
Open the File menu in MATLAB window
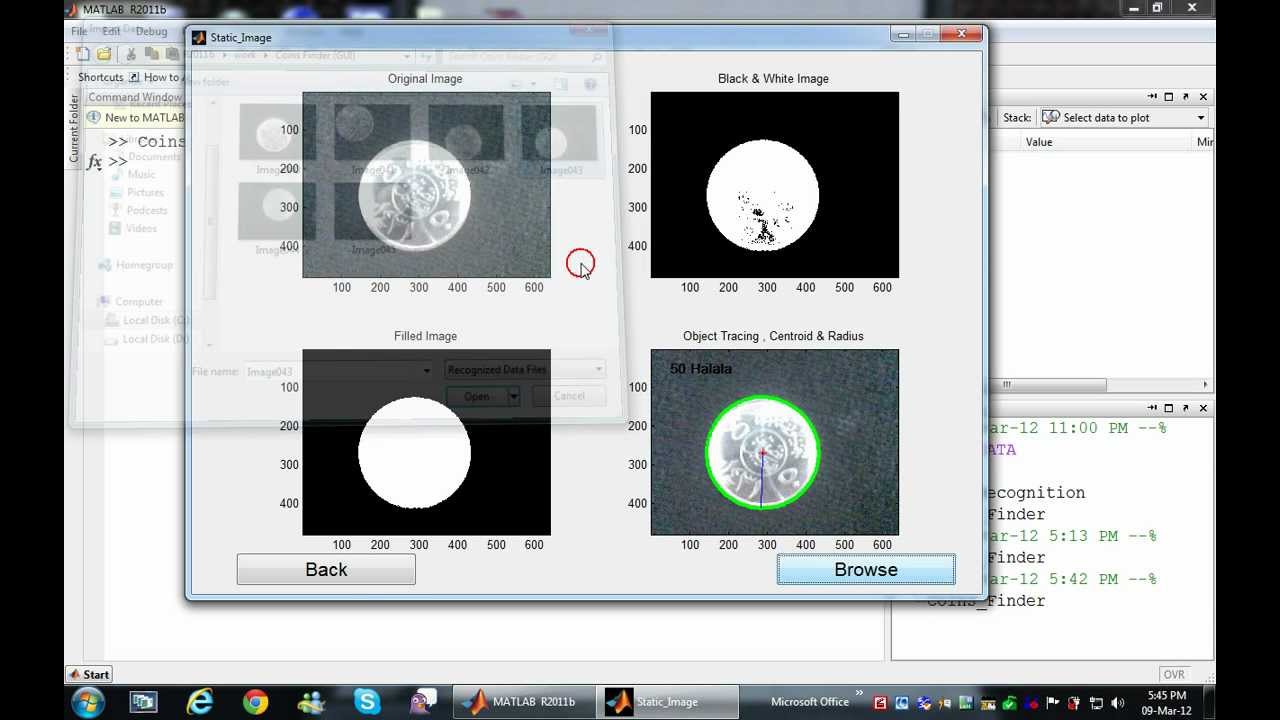(x=79, y=31)
